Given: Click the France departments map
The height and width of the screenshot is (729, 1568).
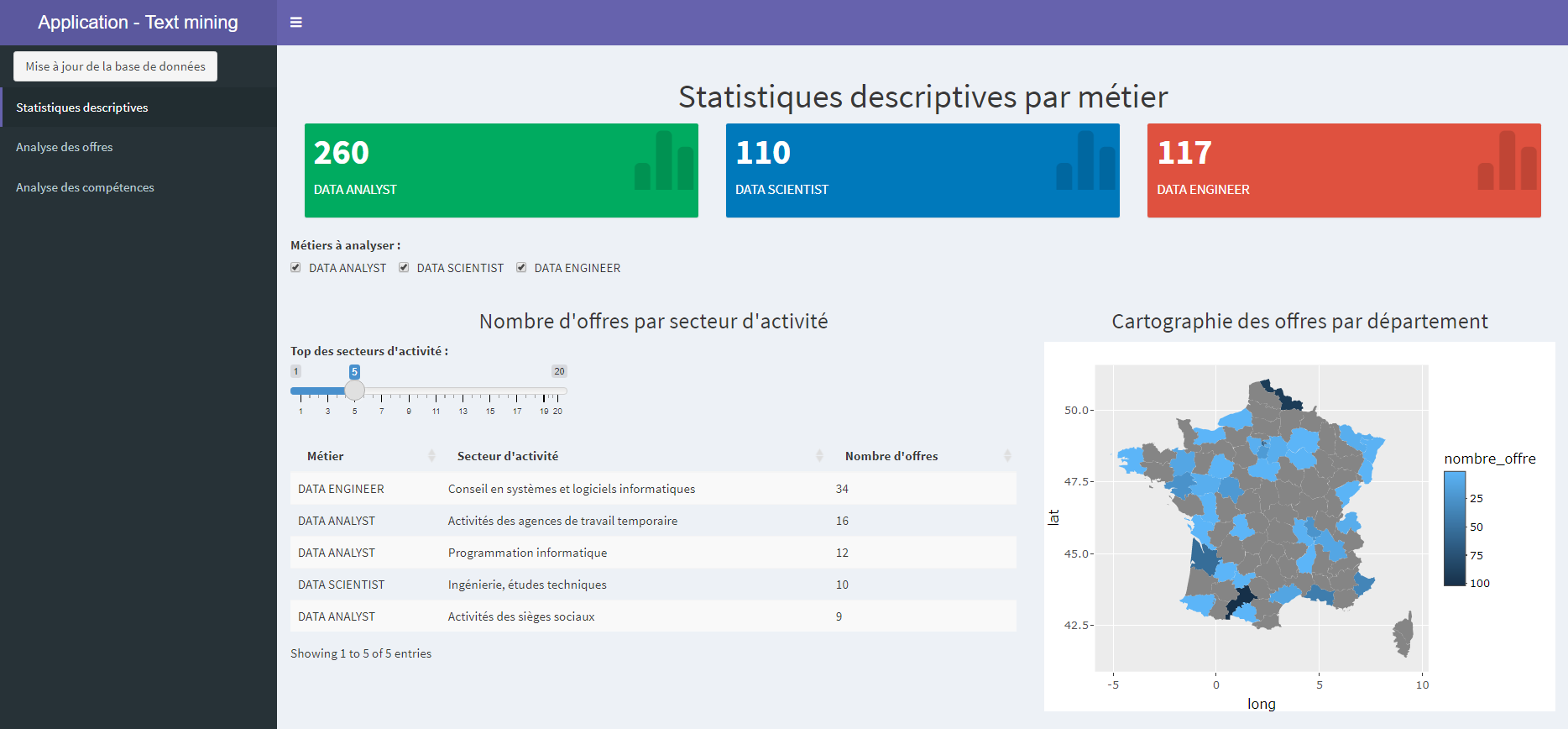Looking at the screenshot, I should [1261, 518].
